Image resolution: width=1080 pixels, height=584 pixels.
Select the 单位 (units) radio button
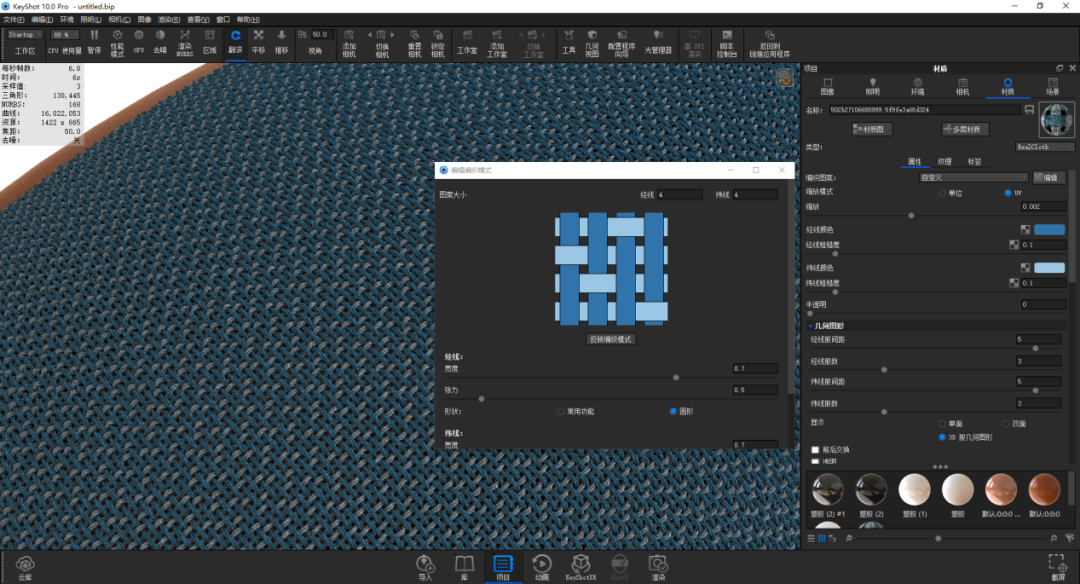point(942,194)
